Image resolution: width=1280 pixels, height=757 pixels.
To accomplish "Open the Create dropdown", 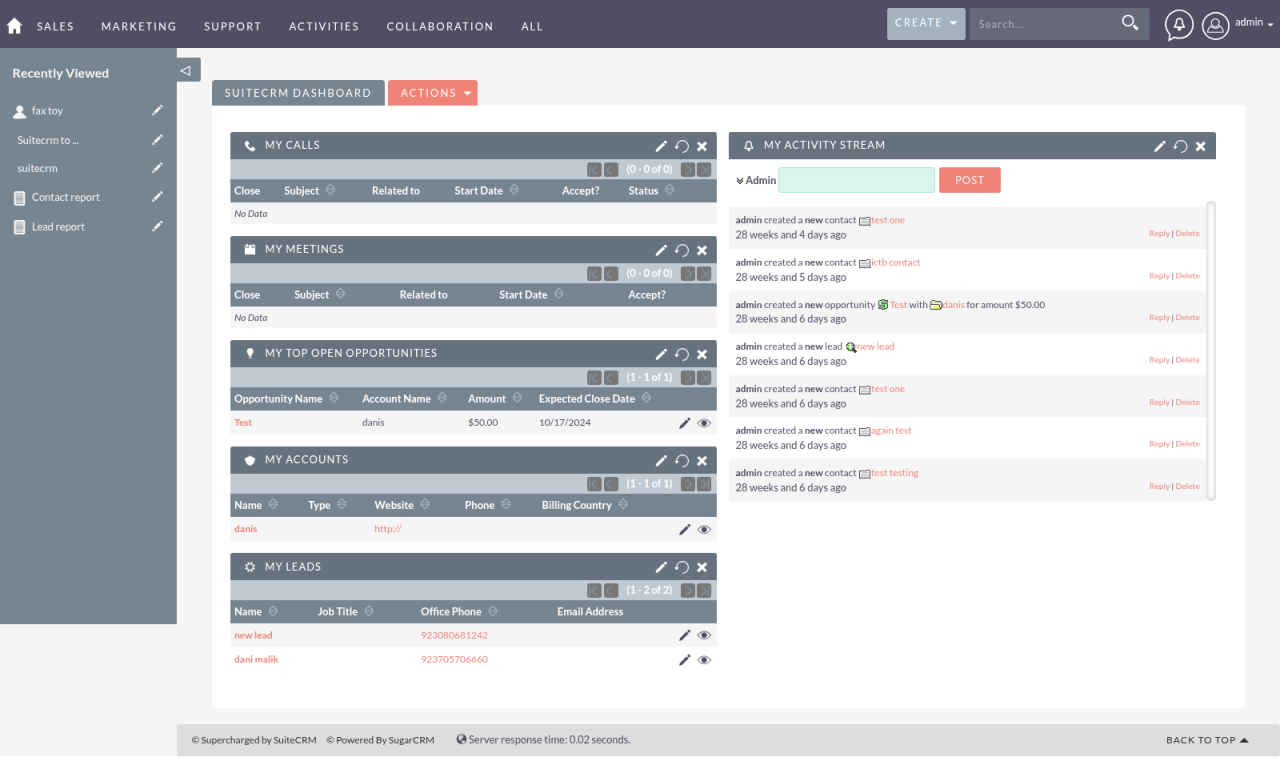I will [x=925, y=23].
